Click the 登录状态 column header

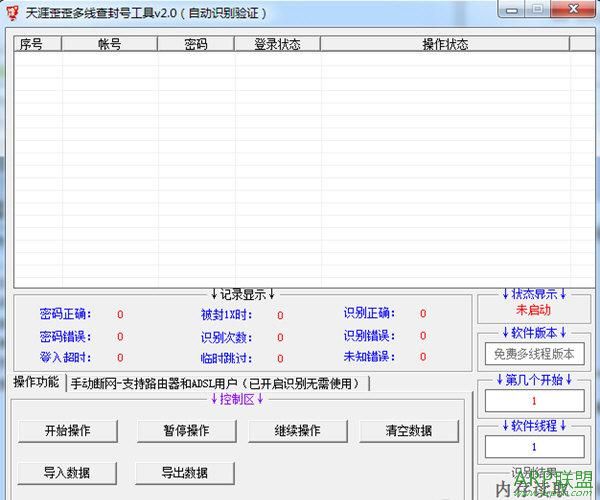tap(277, 44)
